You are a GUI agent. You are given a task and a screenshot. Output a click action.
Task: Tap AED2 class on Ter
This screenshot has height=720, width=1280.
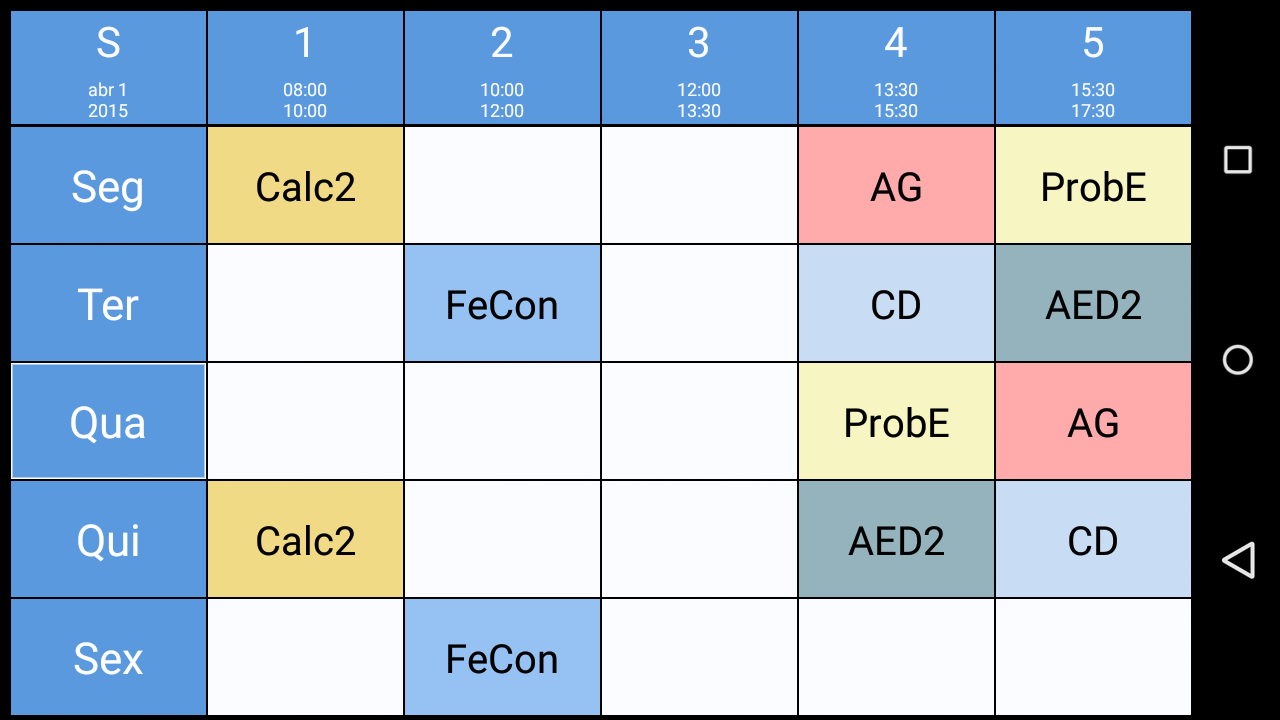pos(1093,304)
